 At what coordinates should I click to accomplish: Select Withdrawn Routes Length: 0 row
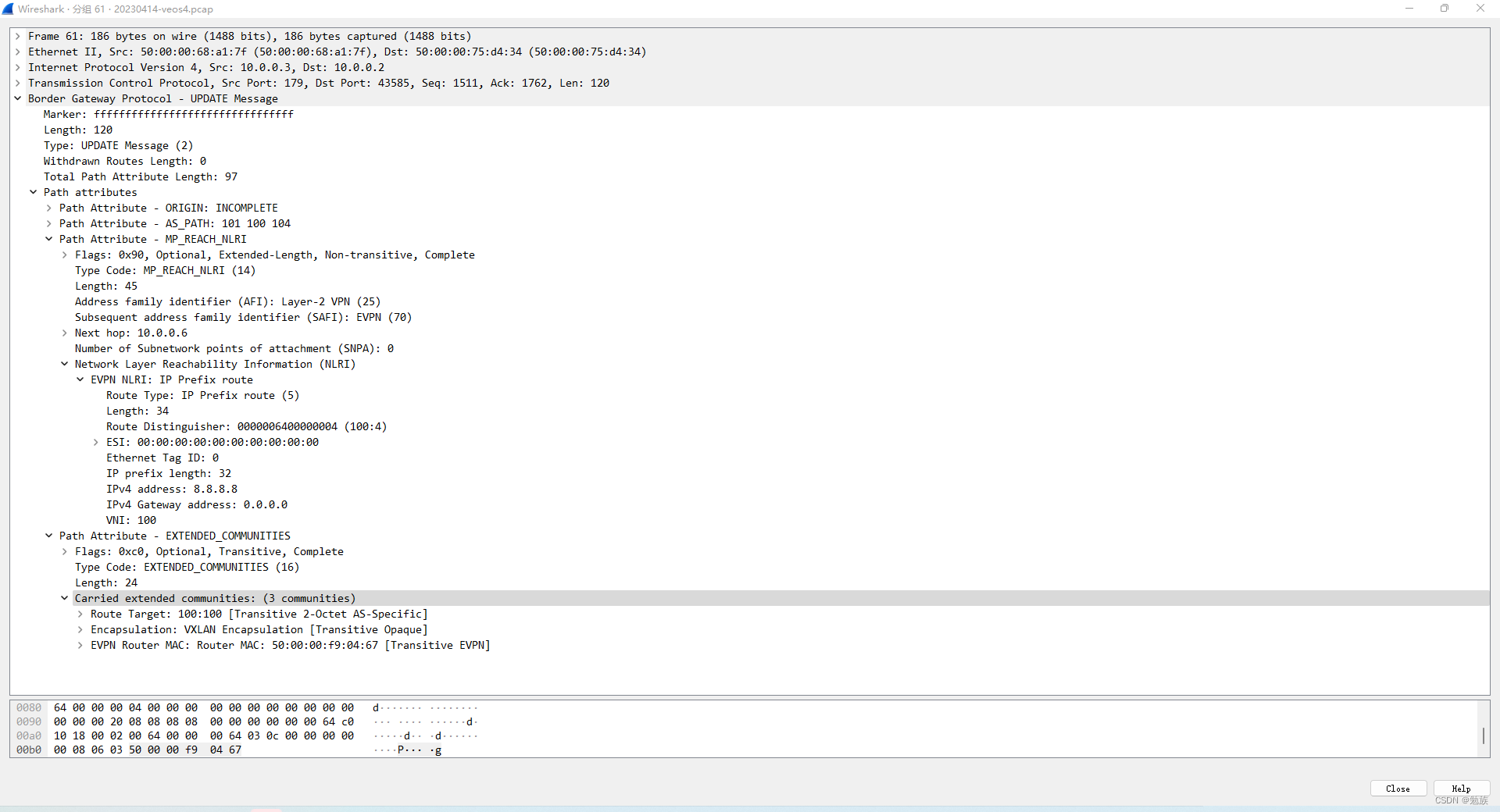pyautogui.click(x=750, y=161)
